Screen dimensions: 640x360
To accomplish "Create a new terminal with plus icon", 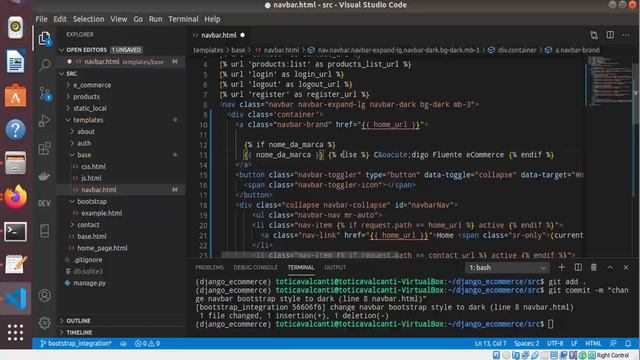I will coord(562,267).
